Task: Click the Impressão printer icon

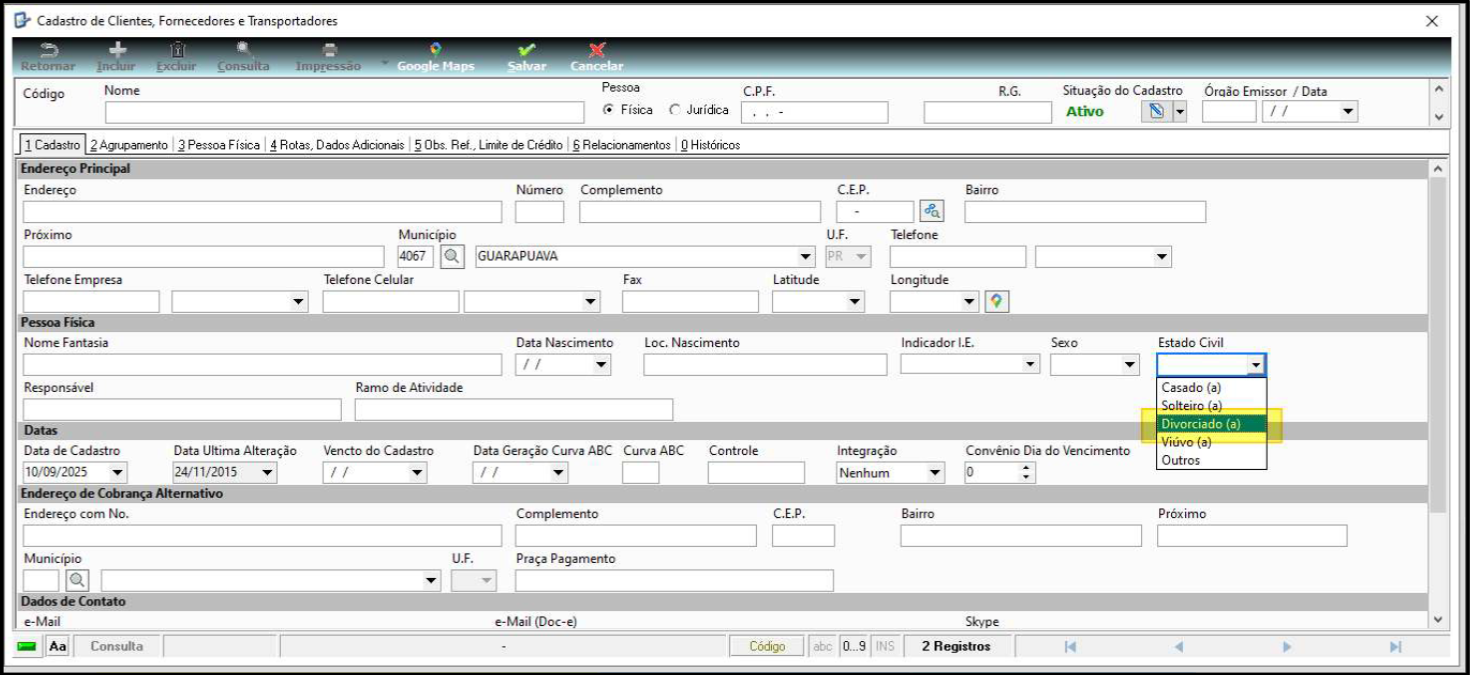Action: (329, 50)
